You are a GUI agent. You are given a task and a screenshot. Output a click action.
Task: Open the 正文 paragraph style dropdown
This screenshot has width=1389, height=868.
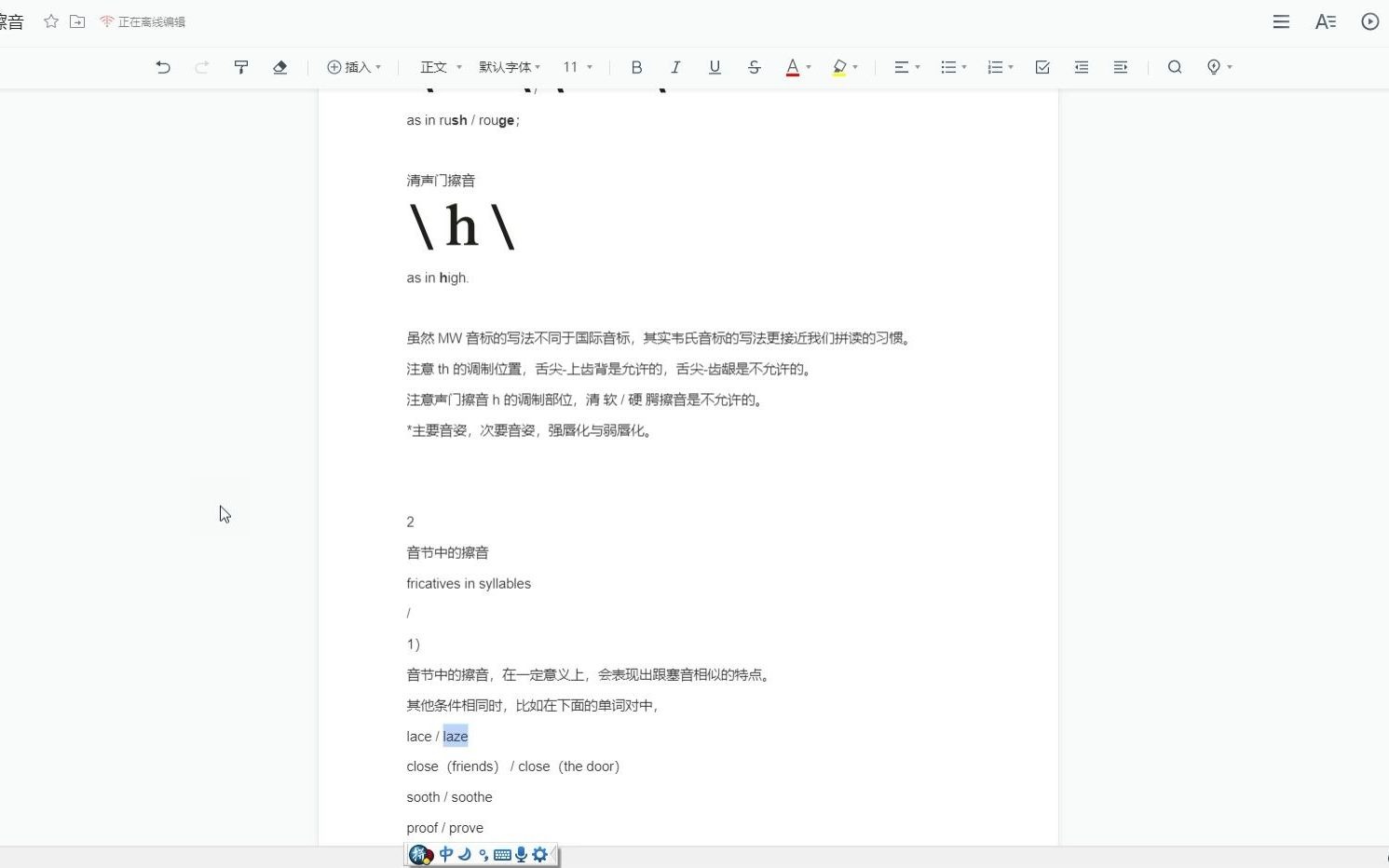coord(441,67)
